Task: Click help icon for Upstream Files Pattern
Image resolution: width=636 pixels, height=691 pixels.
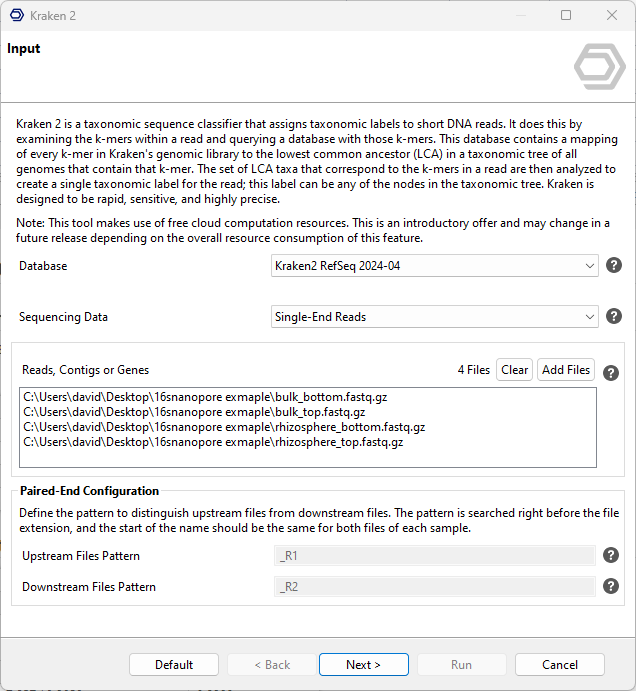Action: (611, 556)
